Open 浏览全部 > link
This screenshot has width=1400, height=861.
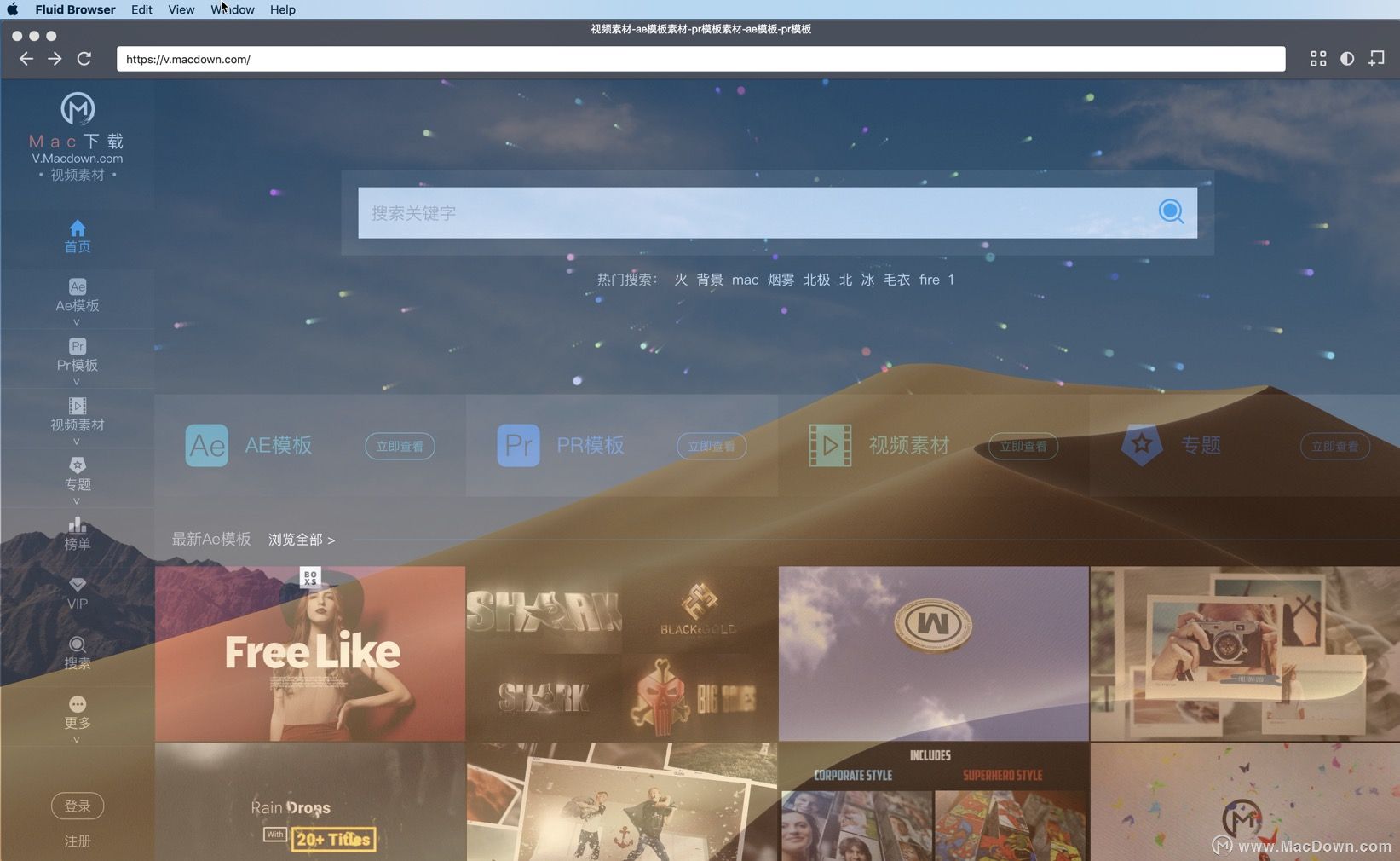pyautogui.click(x=302, y=540)
